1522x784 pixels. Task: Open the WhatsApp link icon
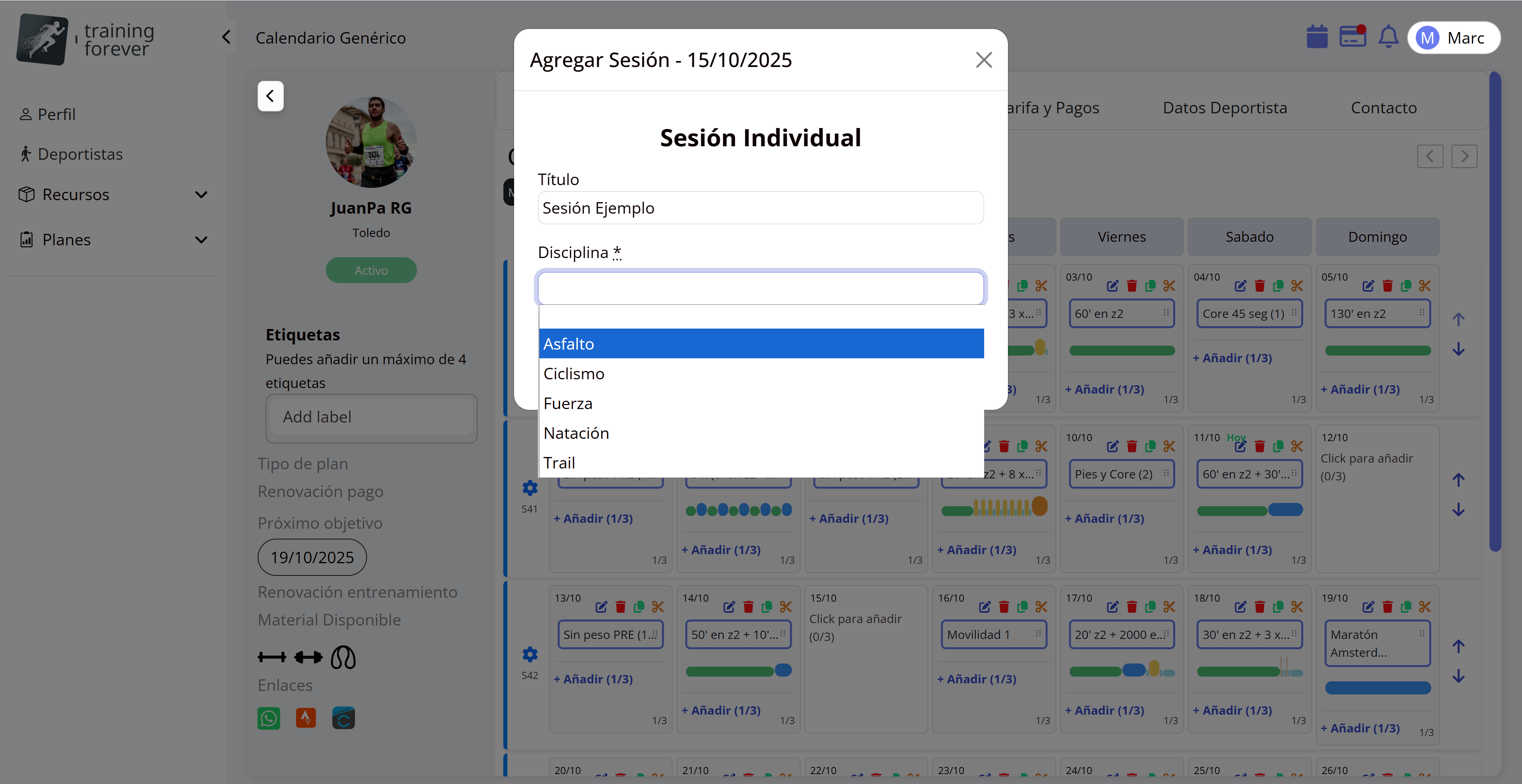[269, 719]
